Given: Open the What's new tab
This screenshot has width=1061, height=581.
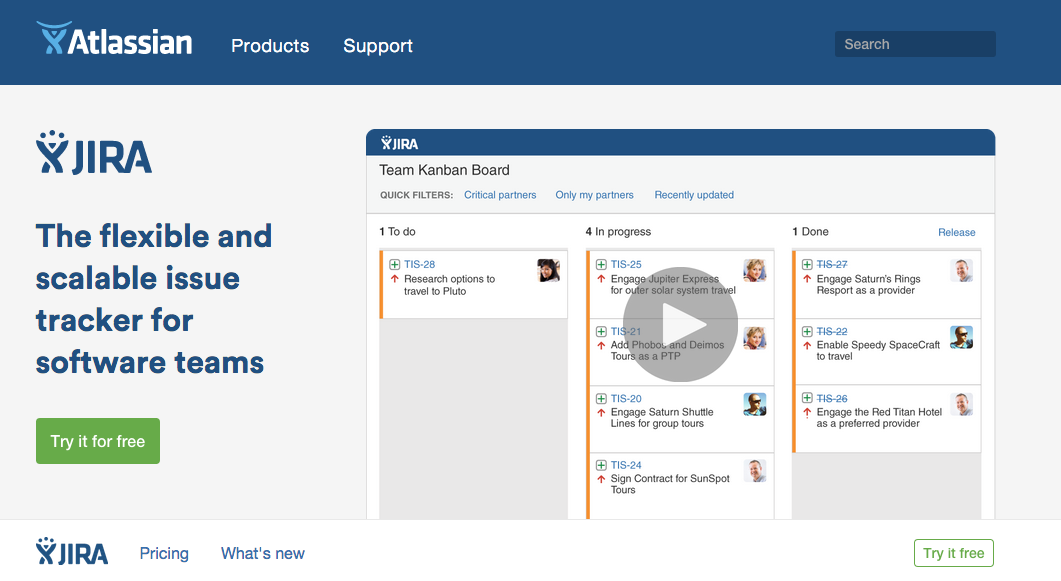Looking at the screenshot, I should tap(263, 553).
